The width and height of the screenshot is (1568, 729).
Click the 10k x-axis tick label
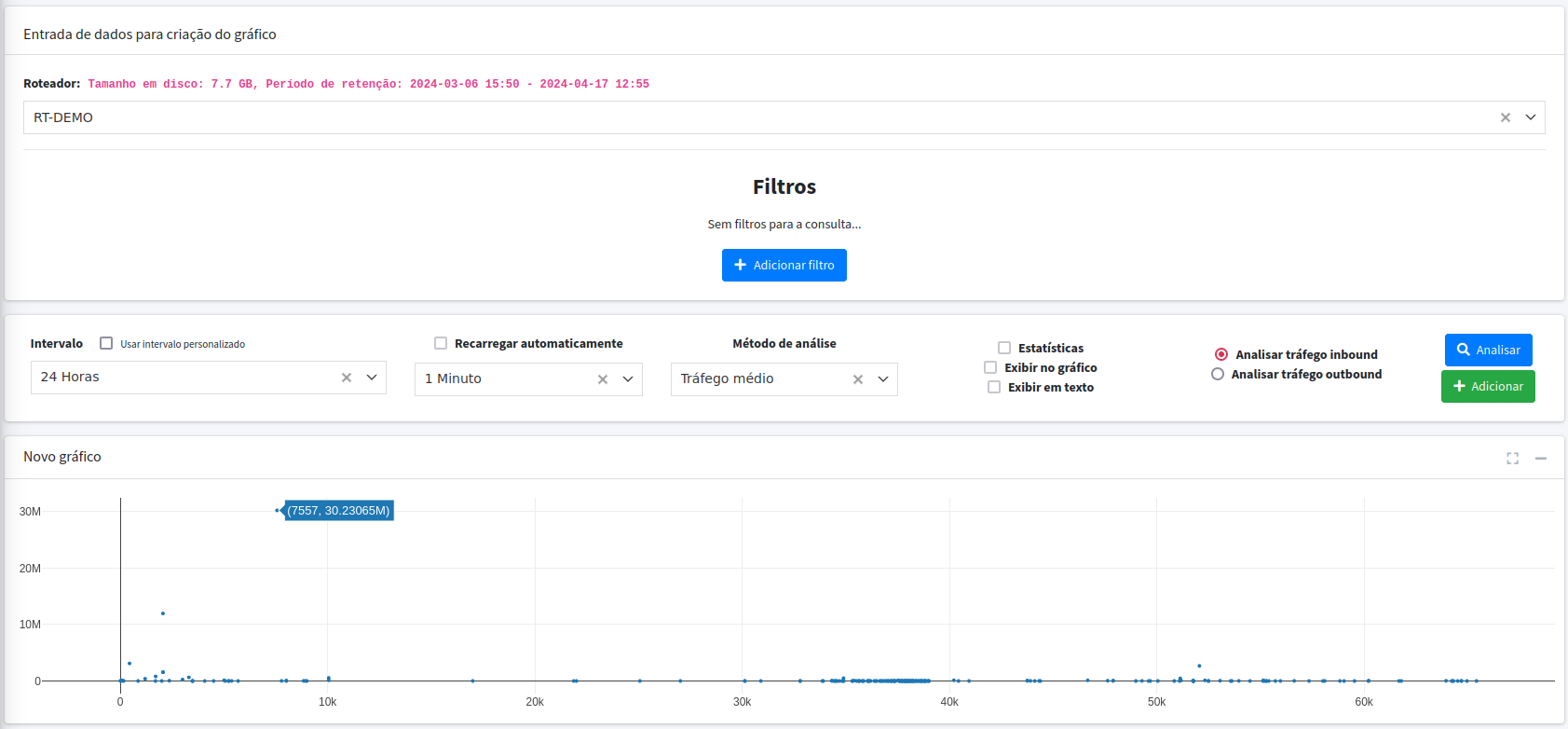point(327,702)
